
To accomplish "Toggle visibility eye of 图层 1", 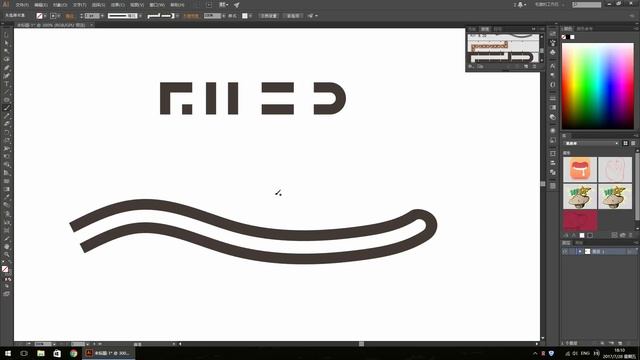I will [x=565, y=251].
